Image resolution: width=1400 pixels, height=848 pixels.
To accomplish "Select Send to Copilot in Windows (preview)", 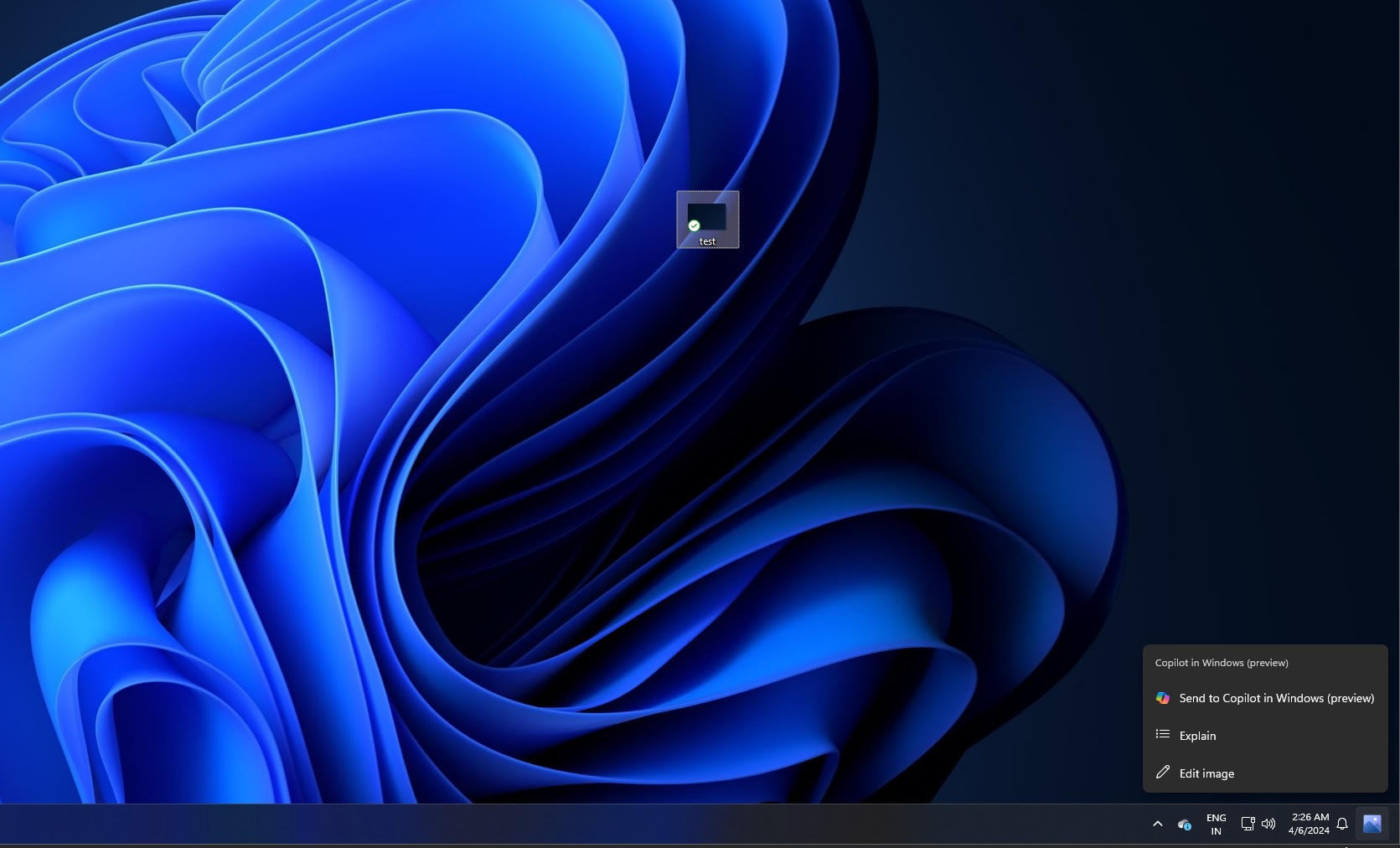I will [1276, 698].
